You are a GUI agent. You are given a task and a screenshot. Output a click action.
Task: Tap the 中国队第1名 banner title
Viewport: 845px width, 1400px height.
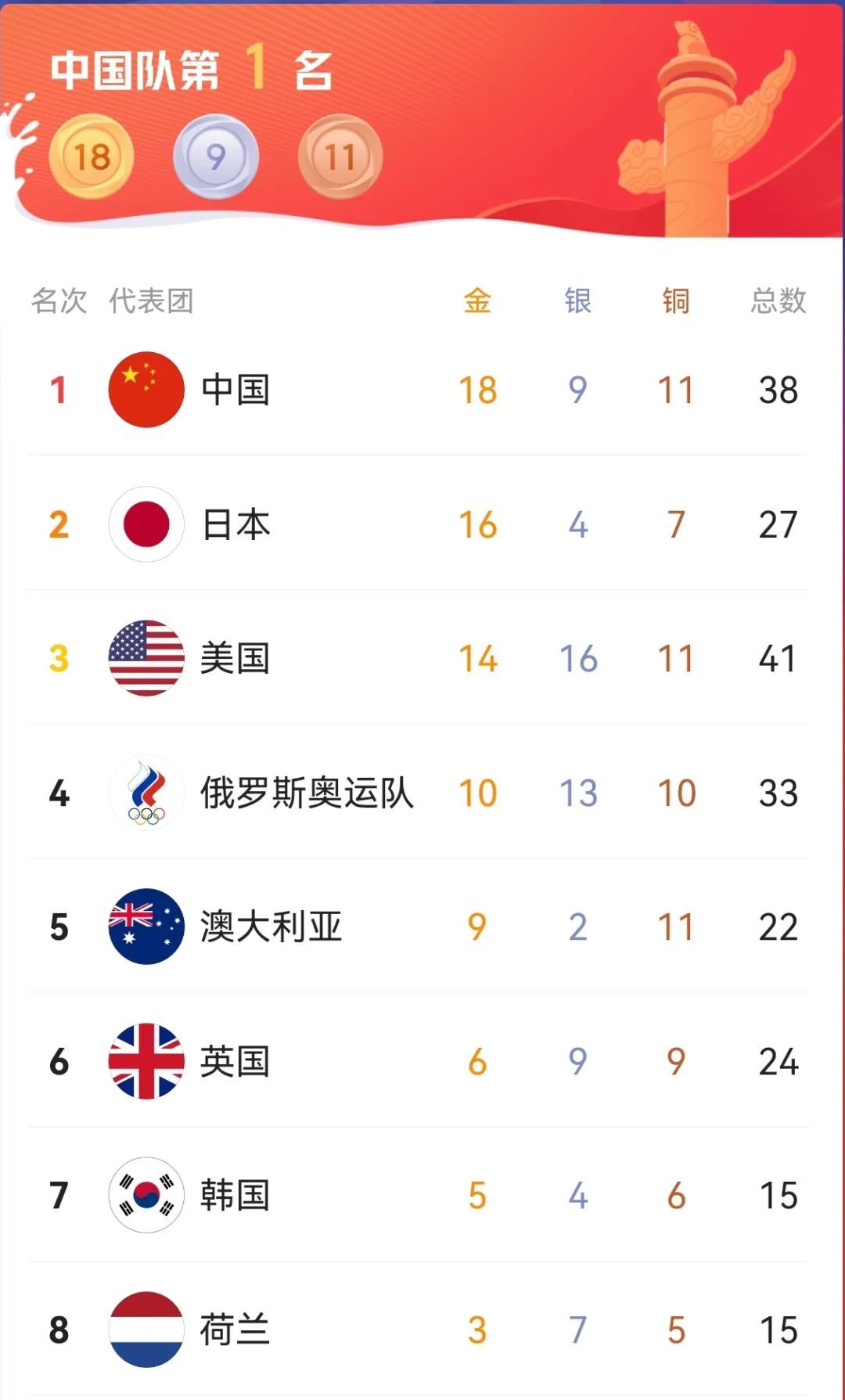192,70
